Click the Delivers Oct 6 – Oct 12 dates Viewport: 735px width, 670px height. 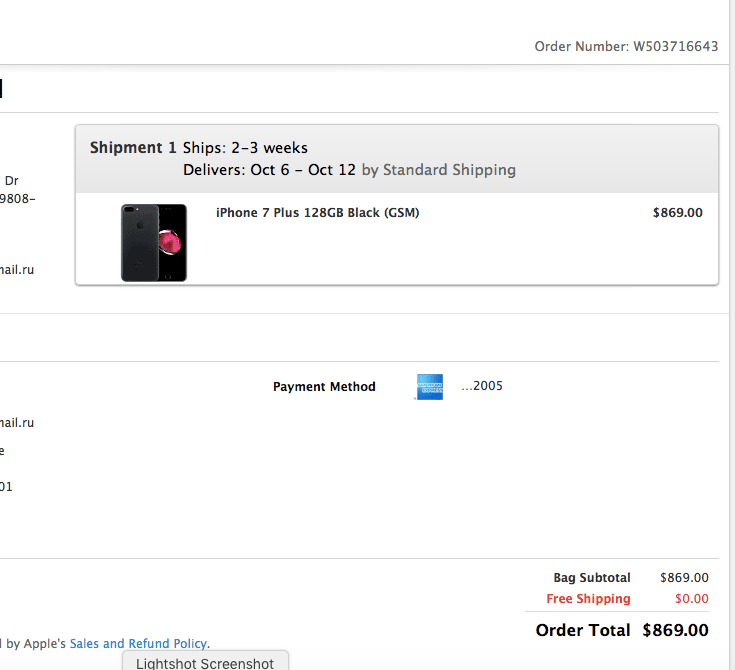pyautogui.click(x=269, y=170)
